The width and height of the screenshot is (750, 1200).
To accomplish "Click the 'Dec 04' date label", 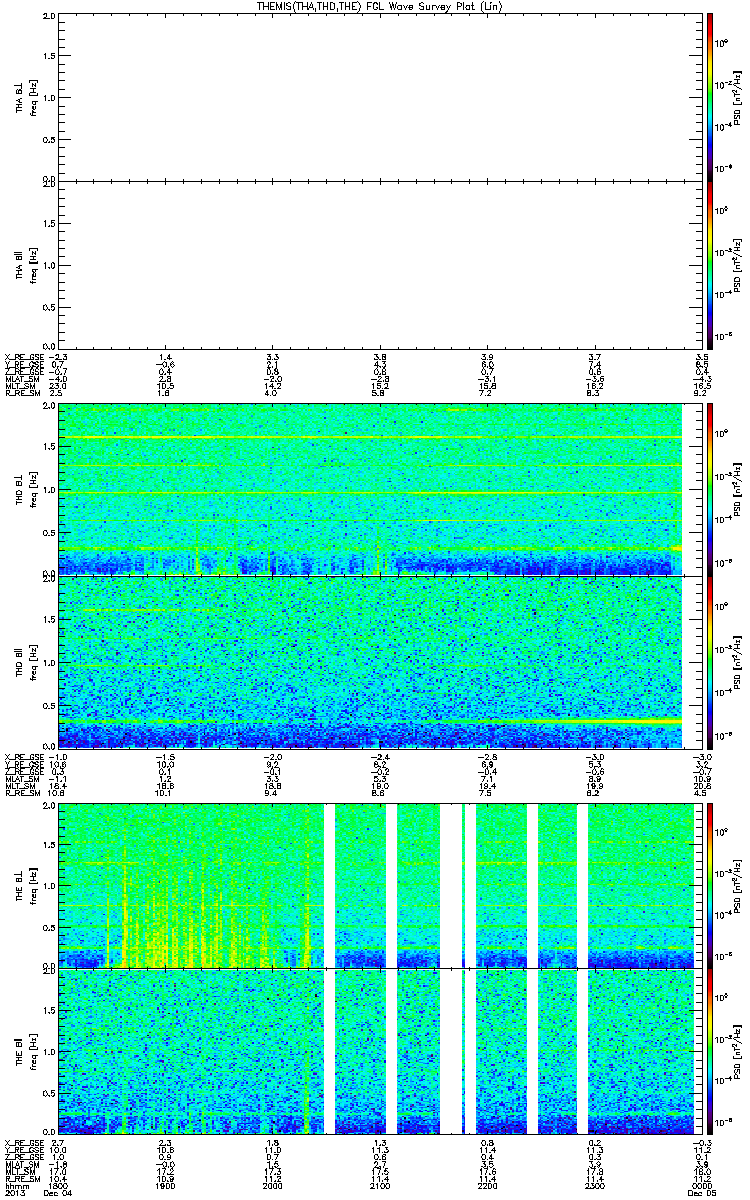I will 56,1193.
